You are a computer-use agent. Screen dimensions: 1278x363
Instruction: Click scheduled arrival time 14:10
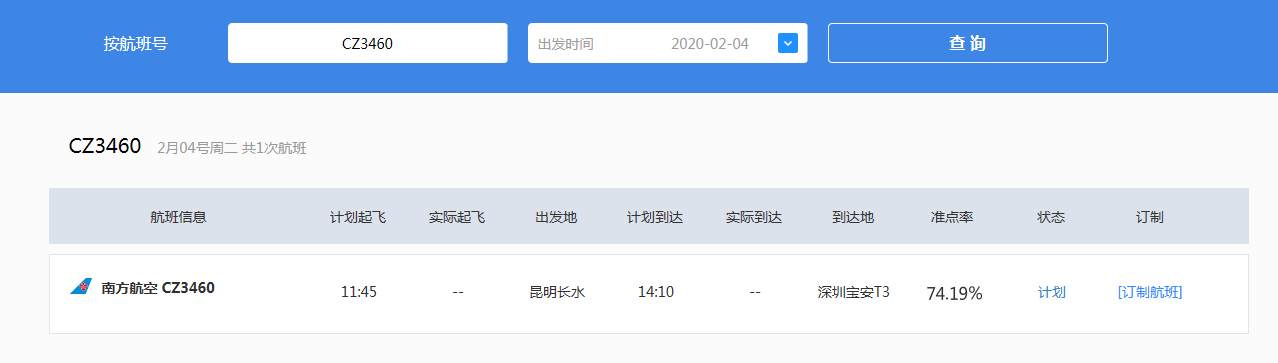(x=656, y=292)
